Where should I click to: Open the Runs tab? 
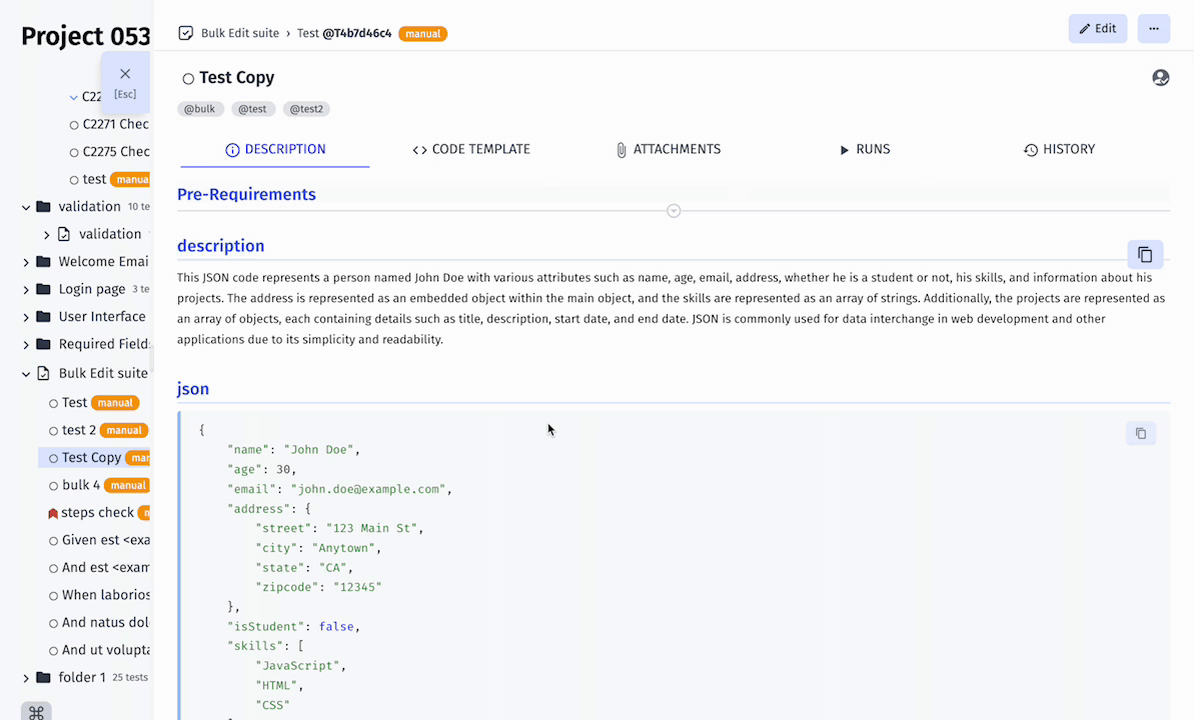click(864, 150)
